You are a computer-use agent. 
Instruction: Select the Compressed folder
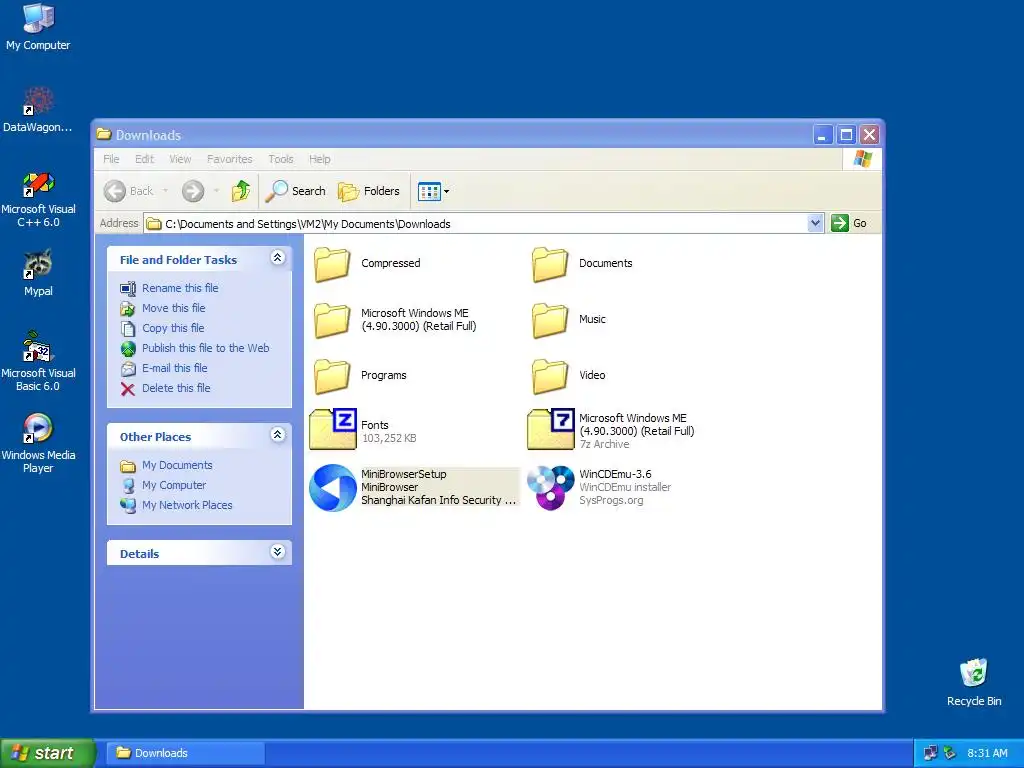coord(367,264)
